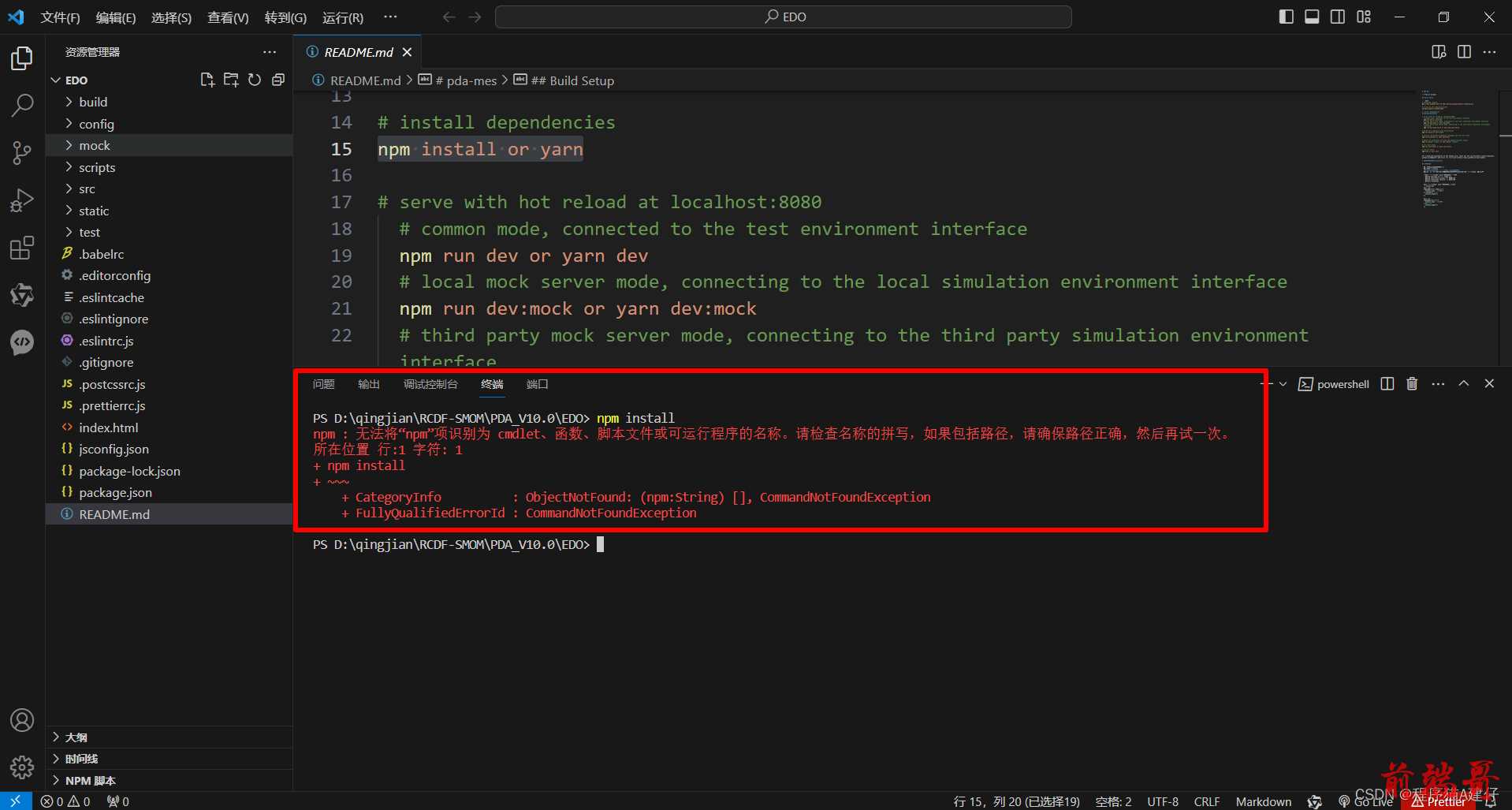
Task: Switch to the 端口 panel tab
Action: coord(538,384)
